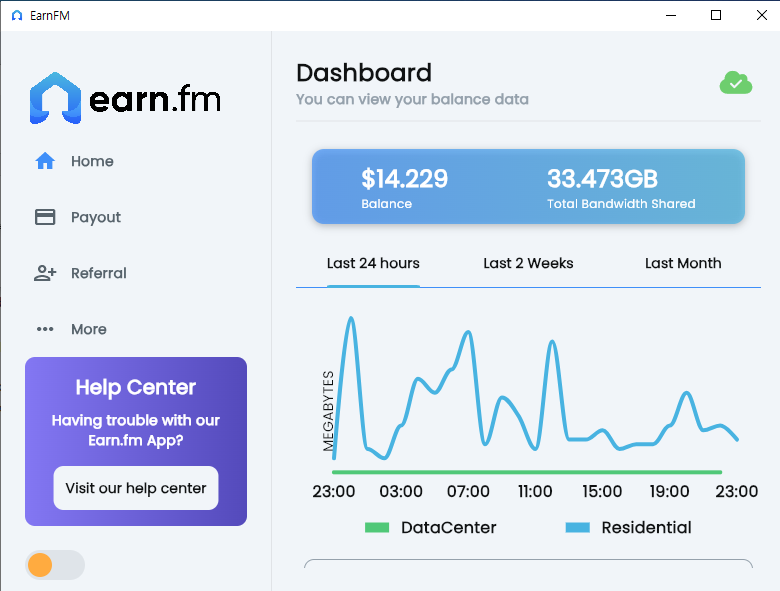Maximize the EarnFM window
Screen dimensions: 780x591
coord(716,15)
